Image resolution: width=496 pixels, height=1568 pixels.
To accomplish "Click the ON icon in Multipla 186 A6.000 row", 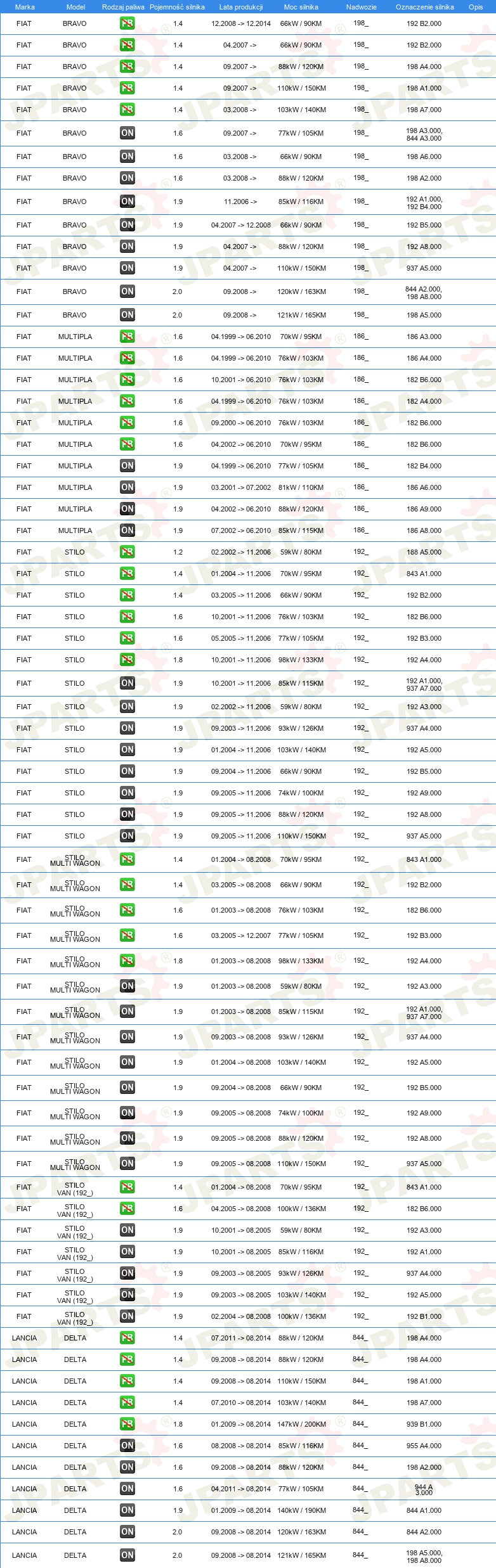I will tap(127, 487).
